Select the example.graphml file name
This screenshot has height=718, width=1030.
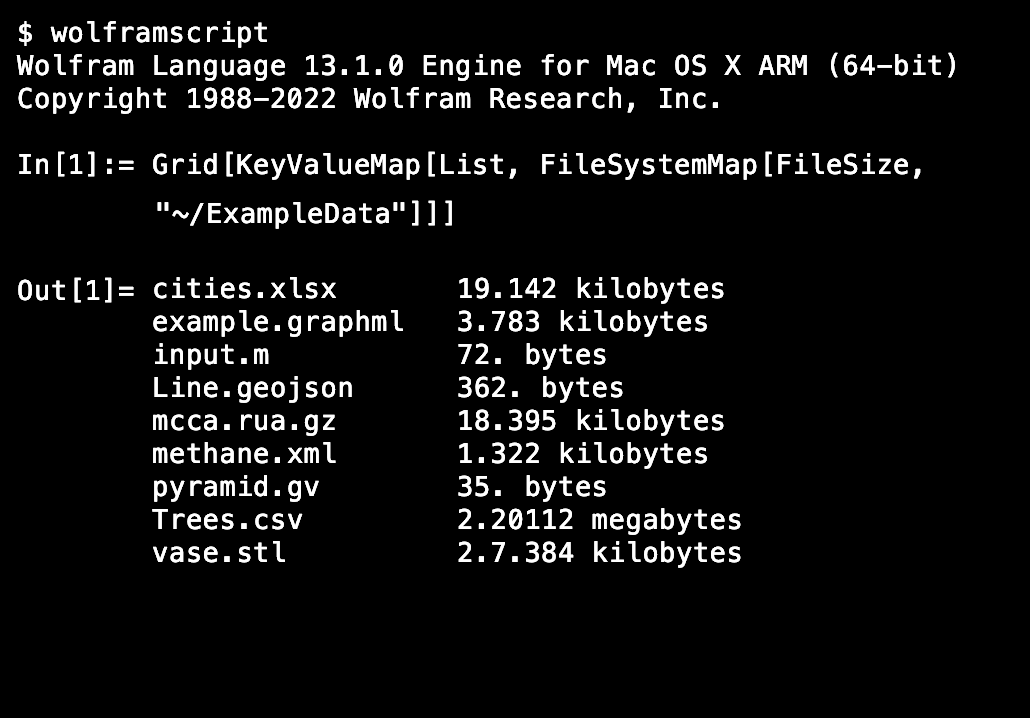pos(278,322)
